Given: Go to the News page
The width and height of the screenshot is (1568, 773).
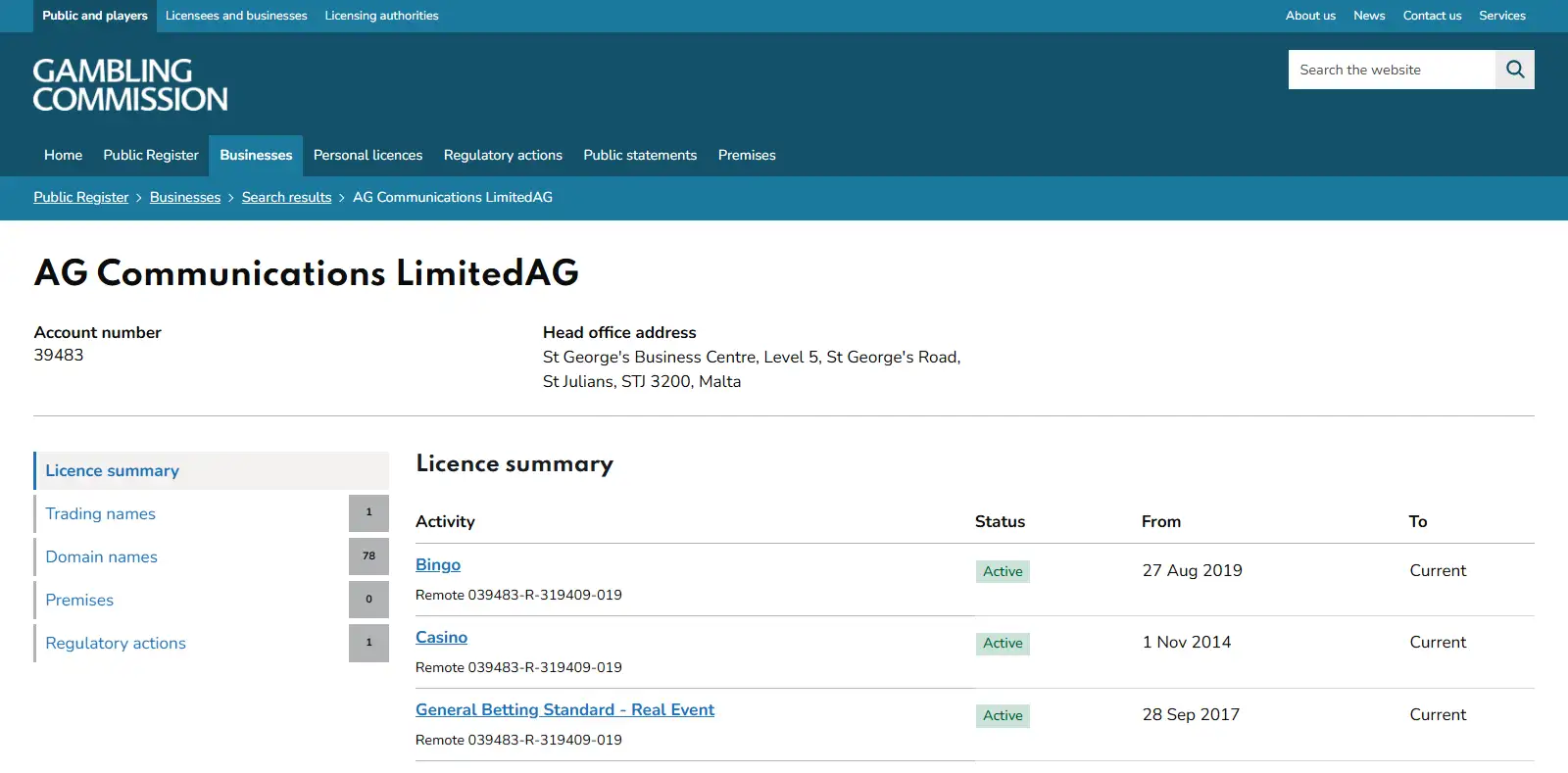Looking at the screenshot, I should pos(1369,16).
